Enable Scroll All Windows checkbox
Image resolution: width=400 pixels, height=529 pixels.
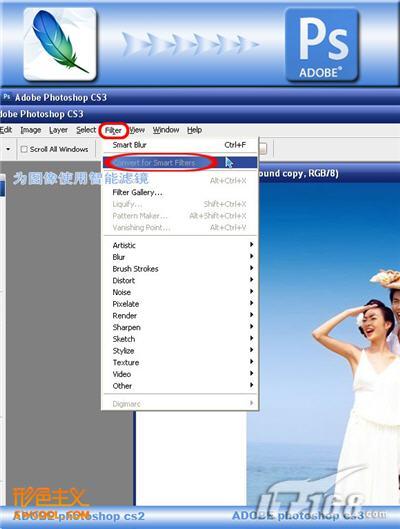click(24, 149)
